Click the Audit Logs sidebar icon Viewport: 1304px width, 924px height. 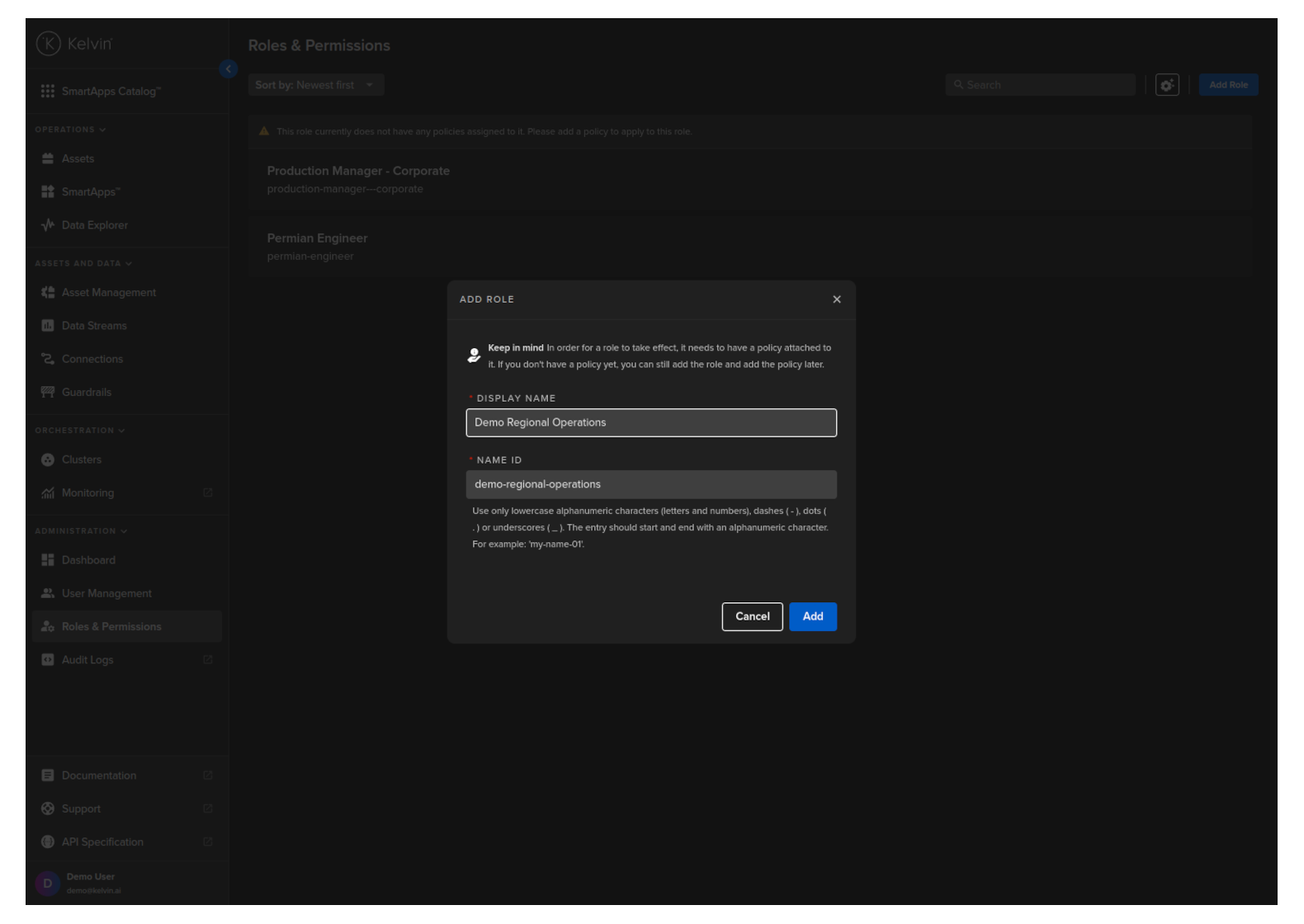tap(48, 660)
